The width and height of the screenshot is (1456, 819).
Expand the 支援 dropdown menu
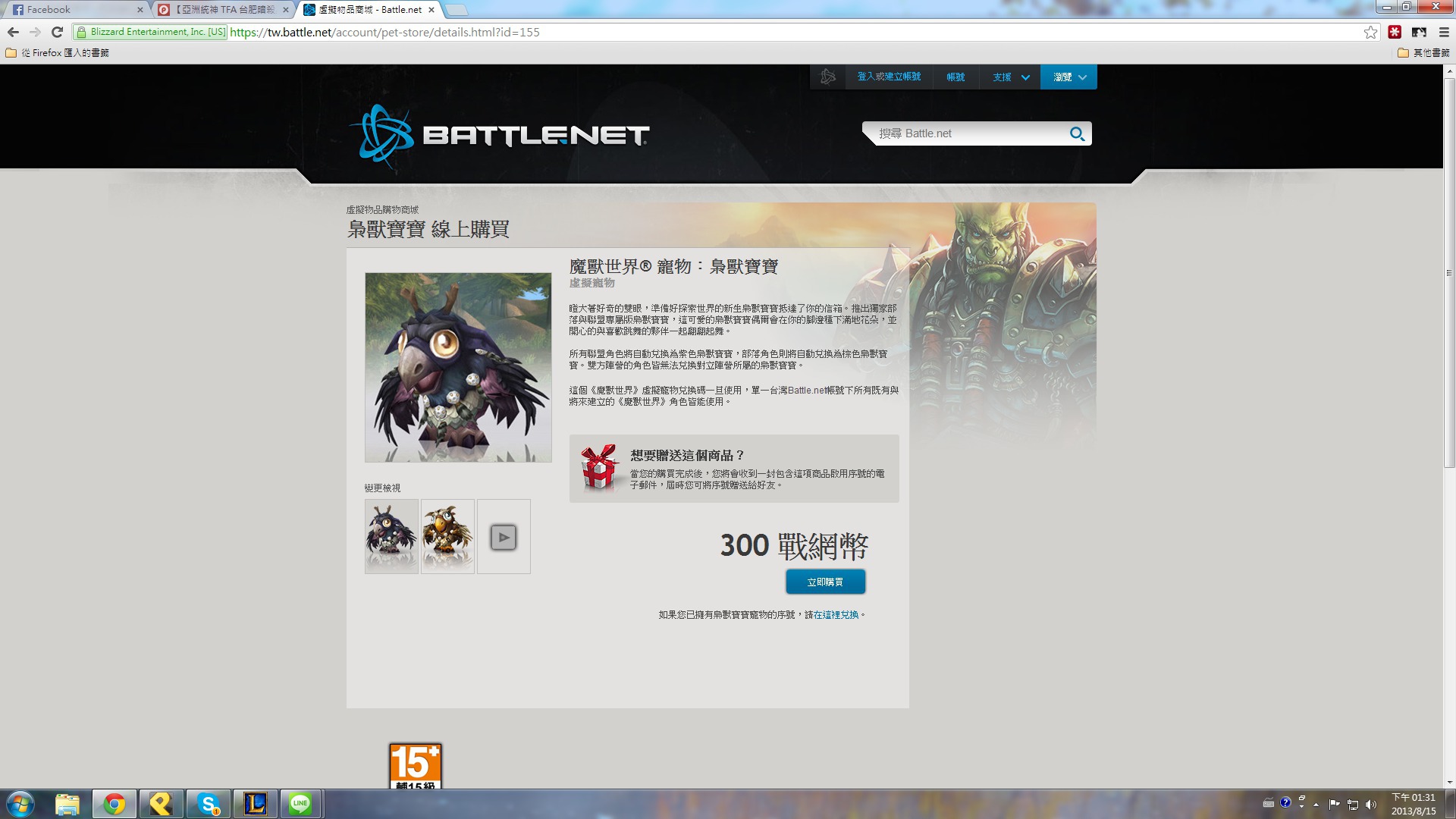pyautogui.click(x=1010, y=77)
